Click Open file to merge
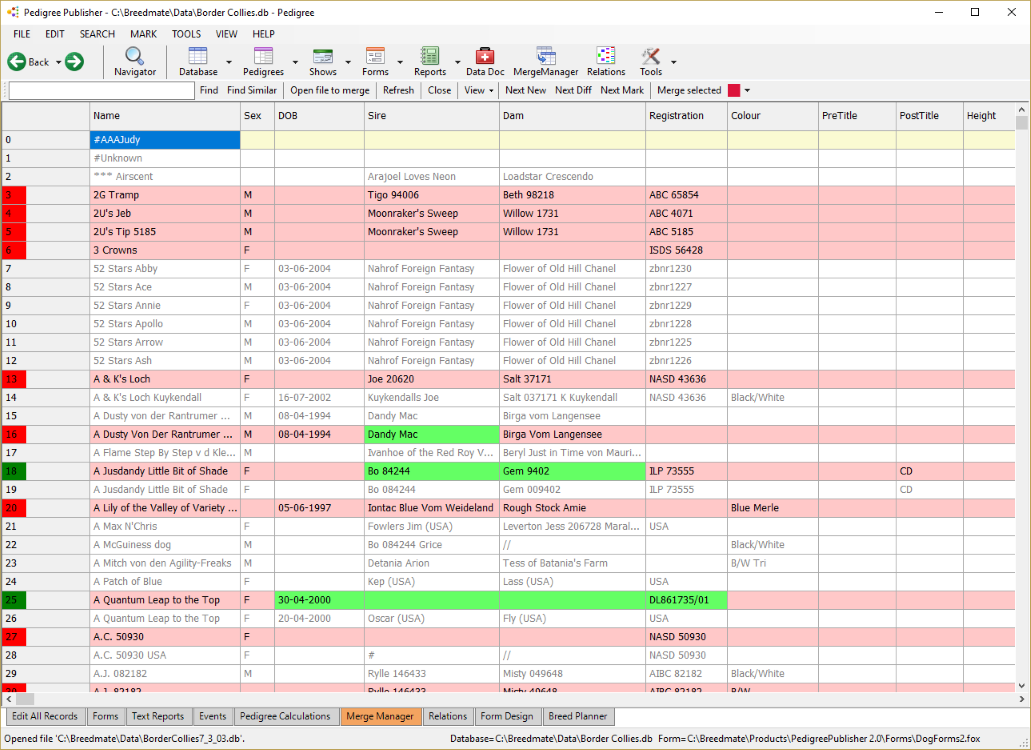The height and width of the screenshot is (750, 1031). click(329, 90)
